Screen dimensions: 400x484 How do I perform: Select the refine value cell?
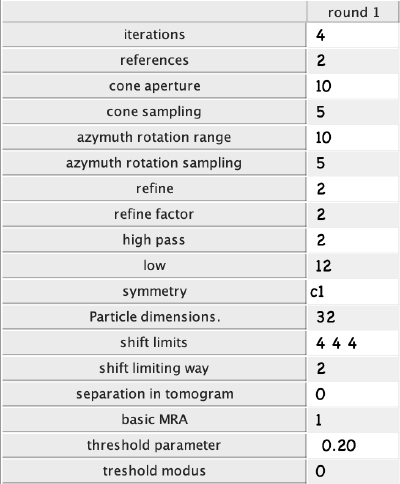pyautogui.click(x=353, y=189)
